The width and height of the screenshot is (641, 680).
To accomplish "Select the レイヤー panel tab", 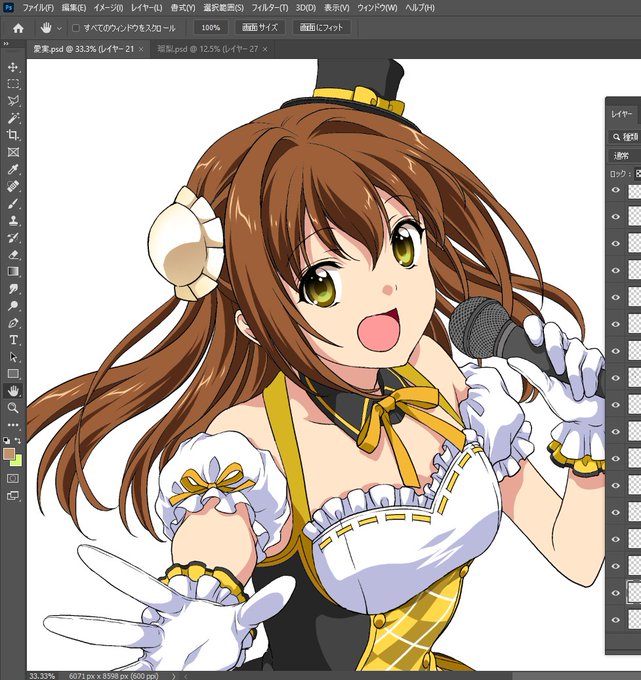I will tap(621, 114).
